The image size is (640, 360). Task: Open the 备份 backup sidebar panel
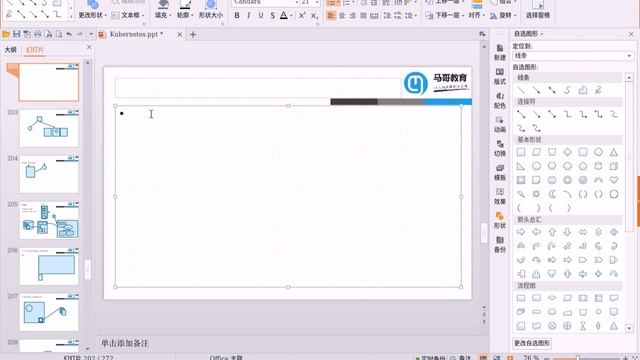(x=500, y=245)
